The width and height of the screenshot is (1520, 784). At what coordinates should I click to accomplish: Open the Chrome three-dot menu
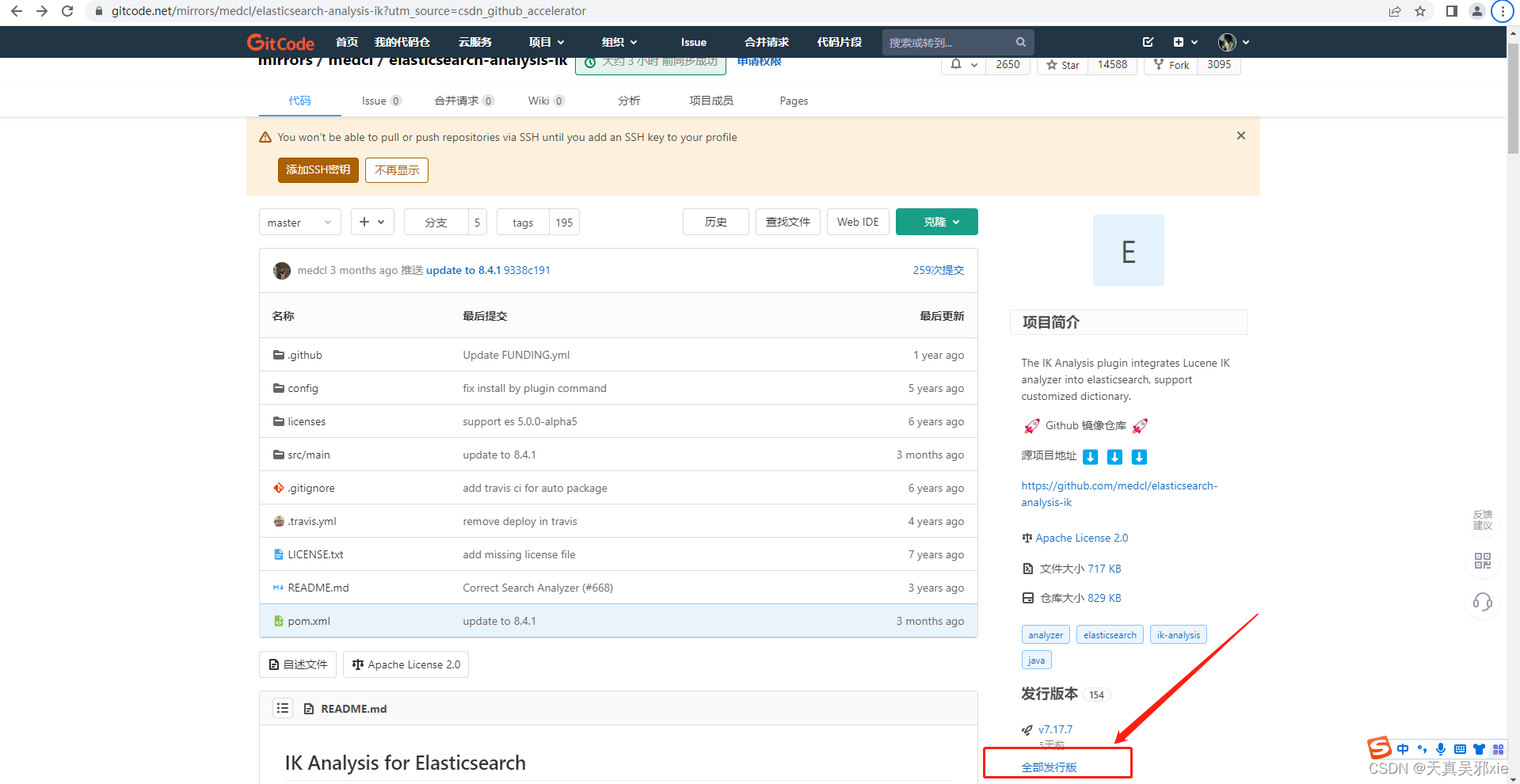point(1502,11)
